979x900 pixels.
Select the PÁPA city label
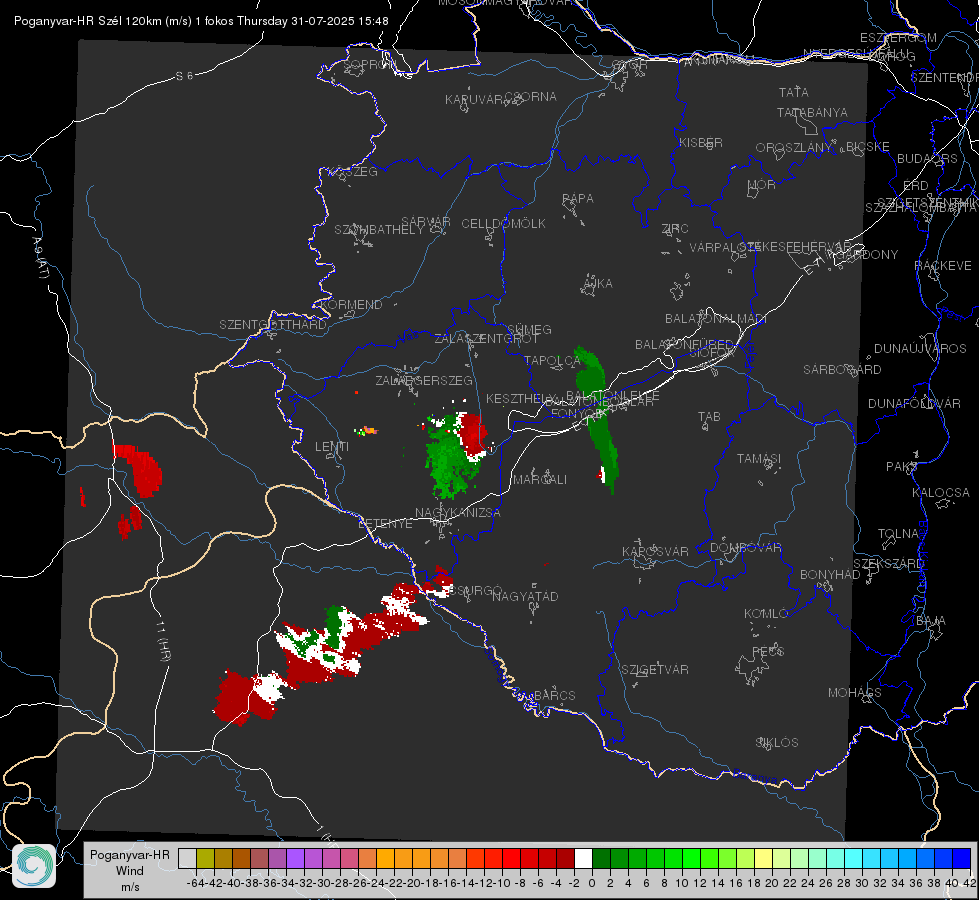(578, 198)
